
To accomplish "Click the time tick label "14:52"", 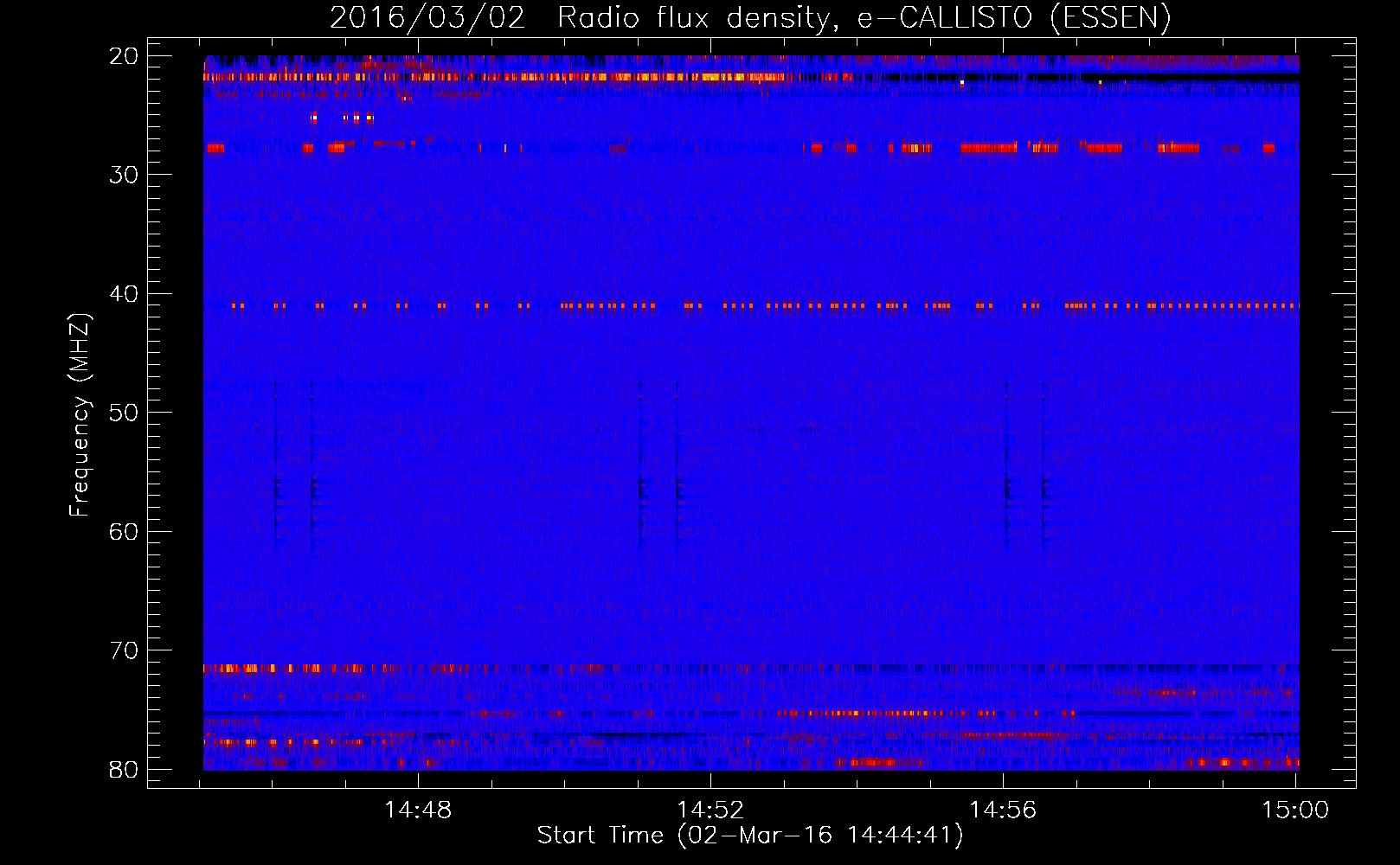I will (710, 811).
